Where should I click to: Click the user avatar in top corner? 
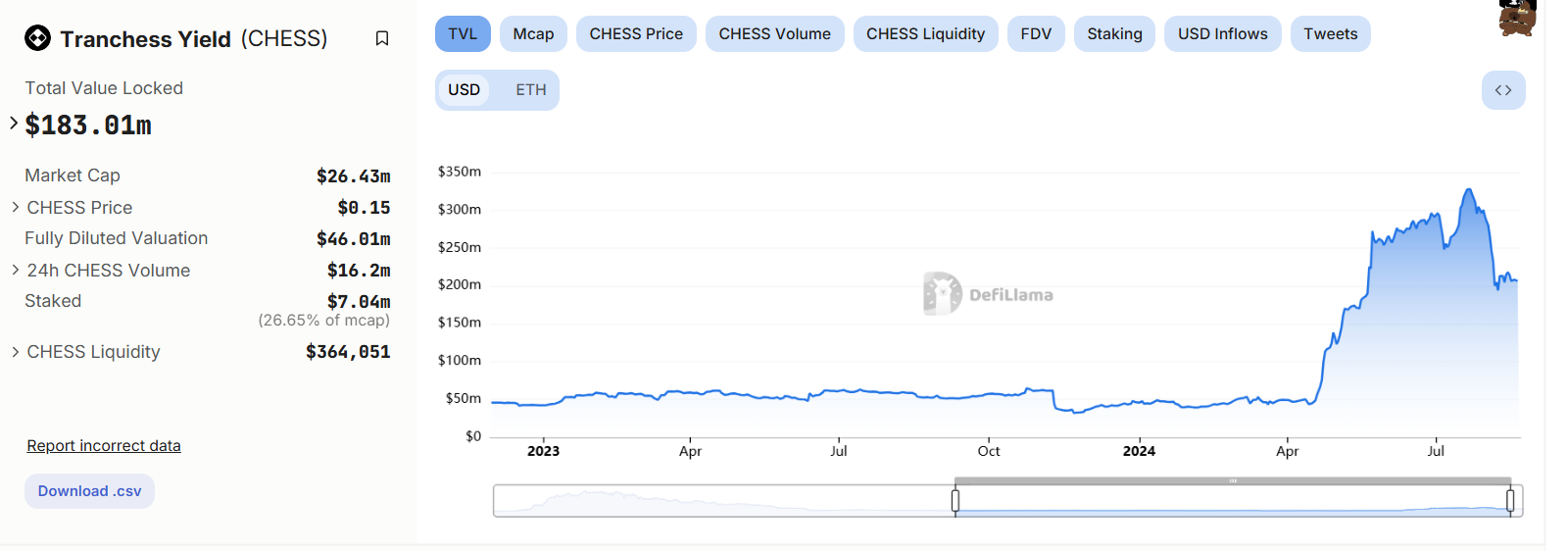click(x=1517, y=18)
